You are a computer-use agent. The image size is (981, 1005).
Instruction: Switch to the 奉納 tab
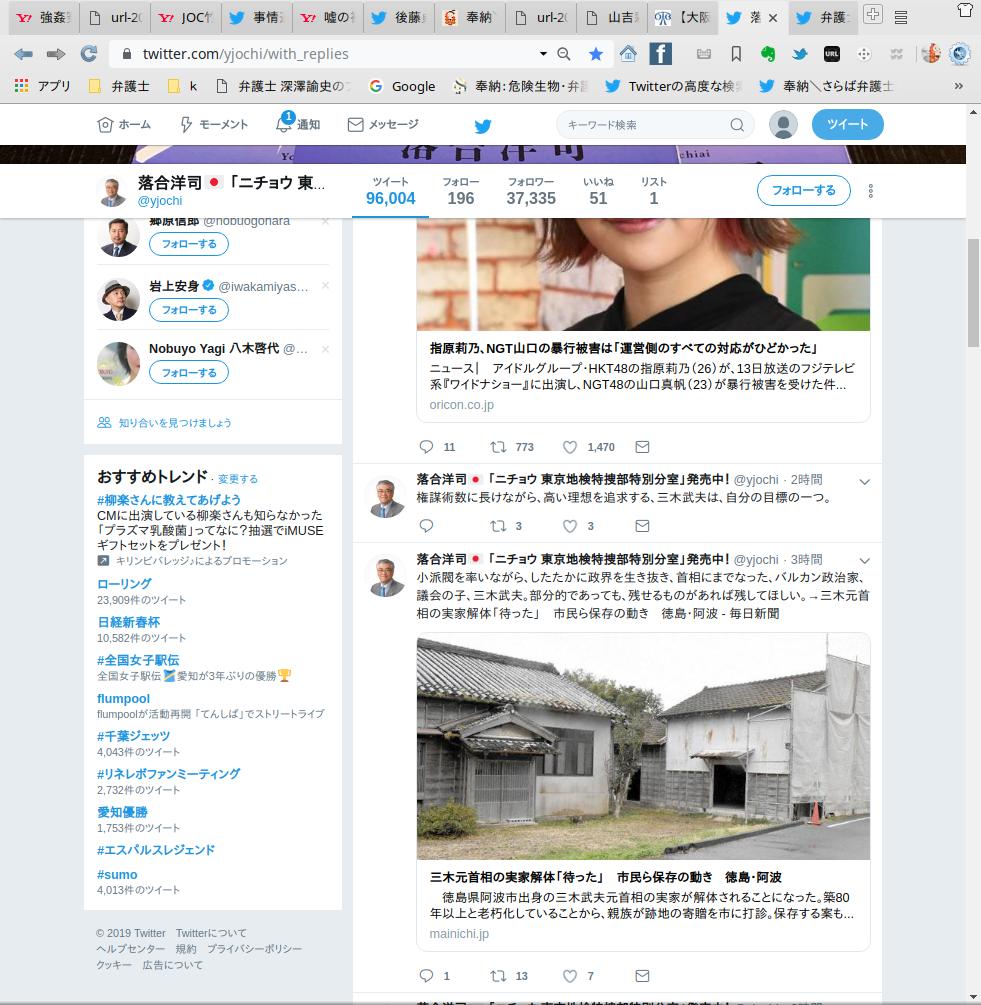pos(469,18)
